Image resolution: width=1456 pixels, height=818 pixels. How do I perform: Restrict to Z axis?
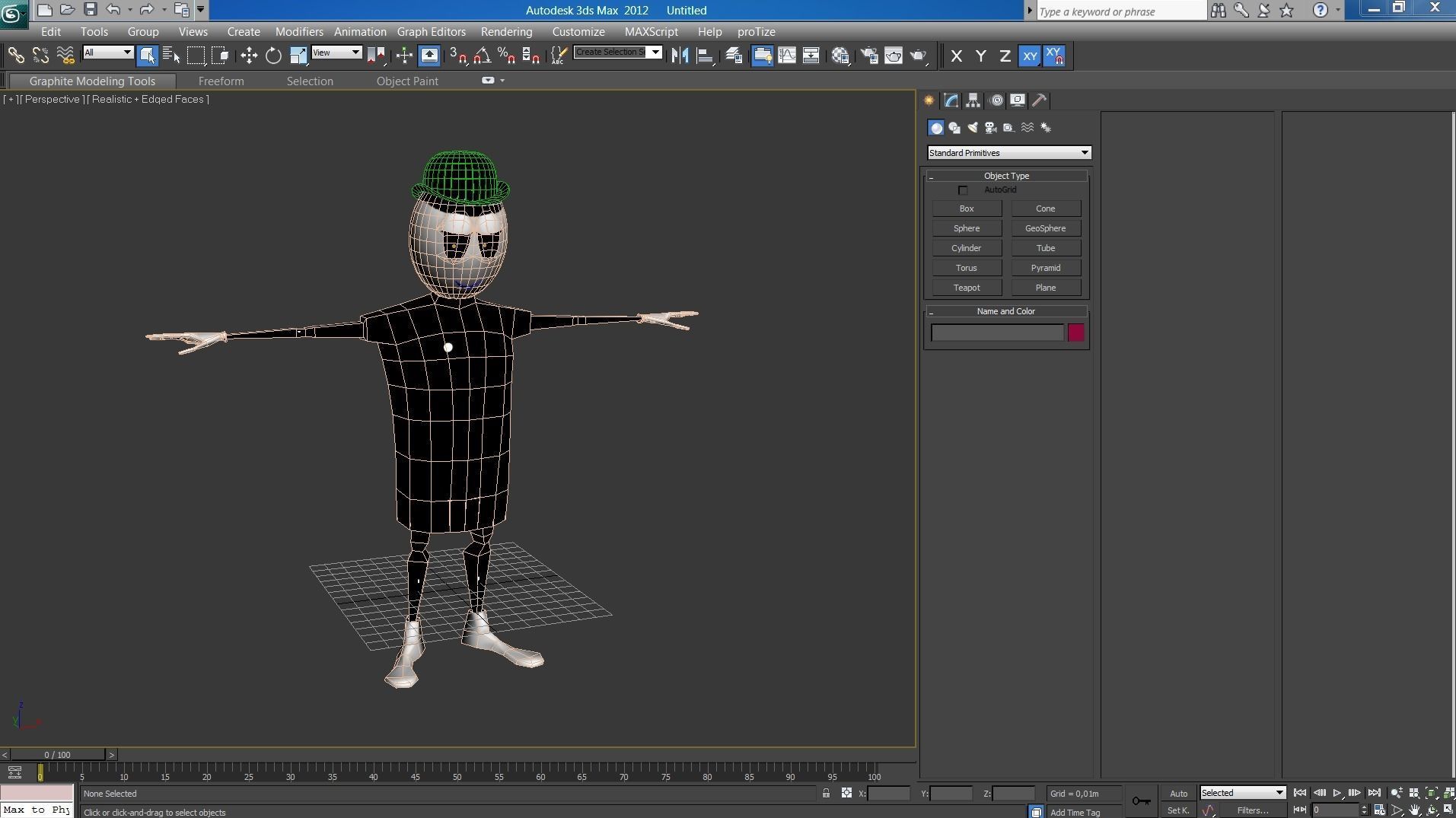(x=1005, y=56)
